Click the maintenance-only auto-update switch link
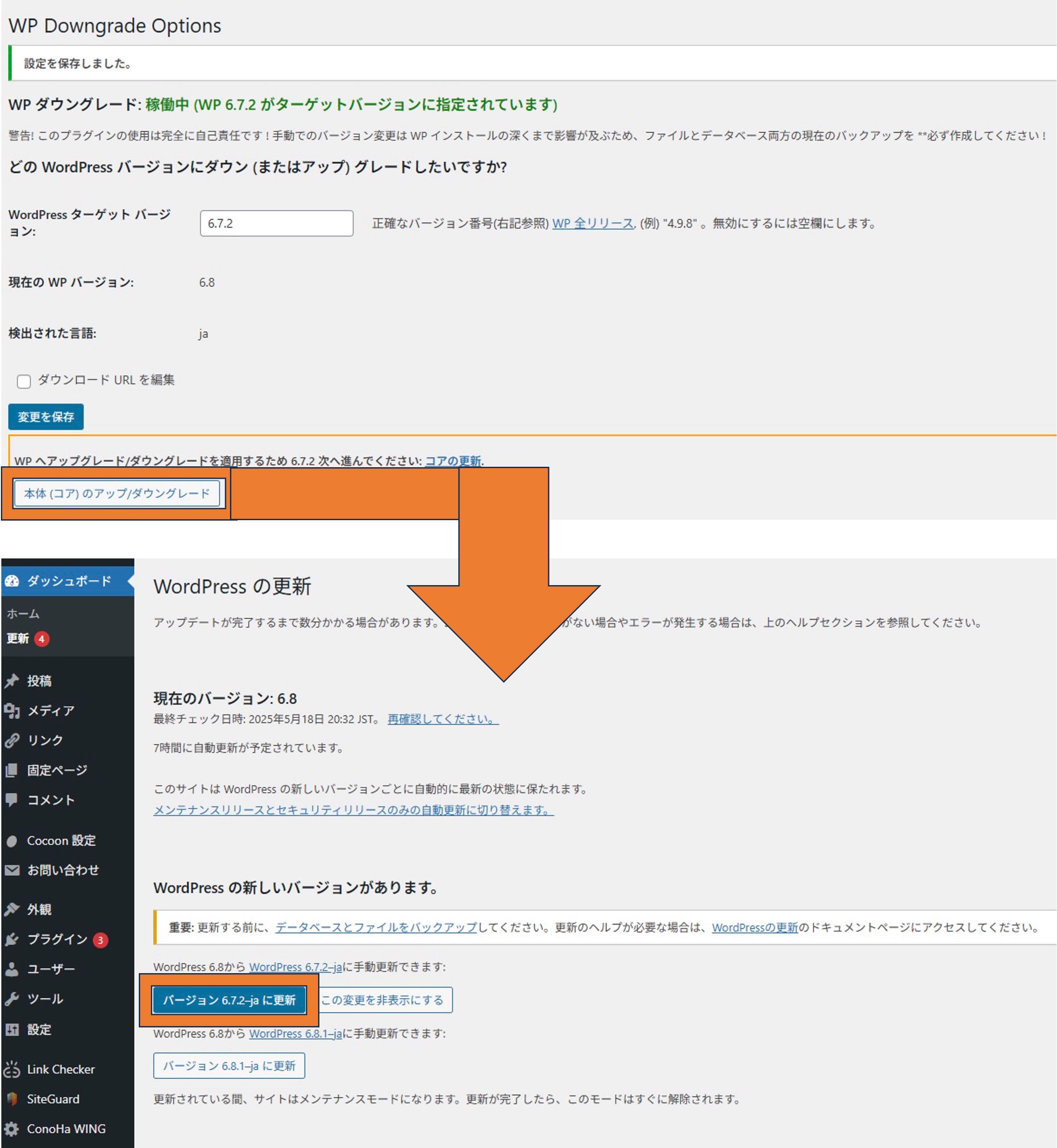This screenshot has height=1148, width=1057. tap(354, 810)
